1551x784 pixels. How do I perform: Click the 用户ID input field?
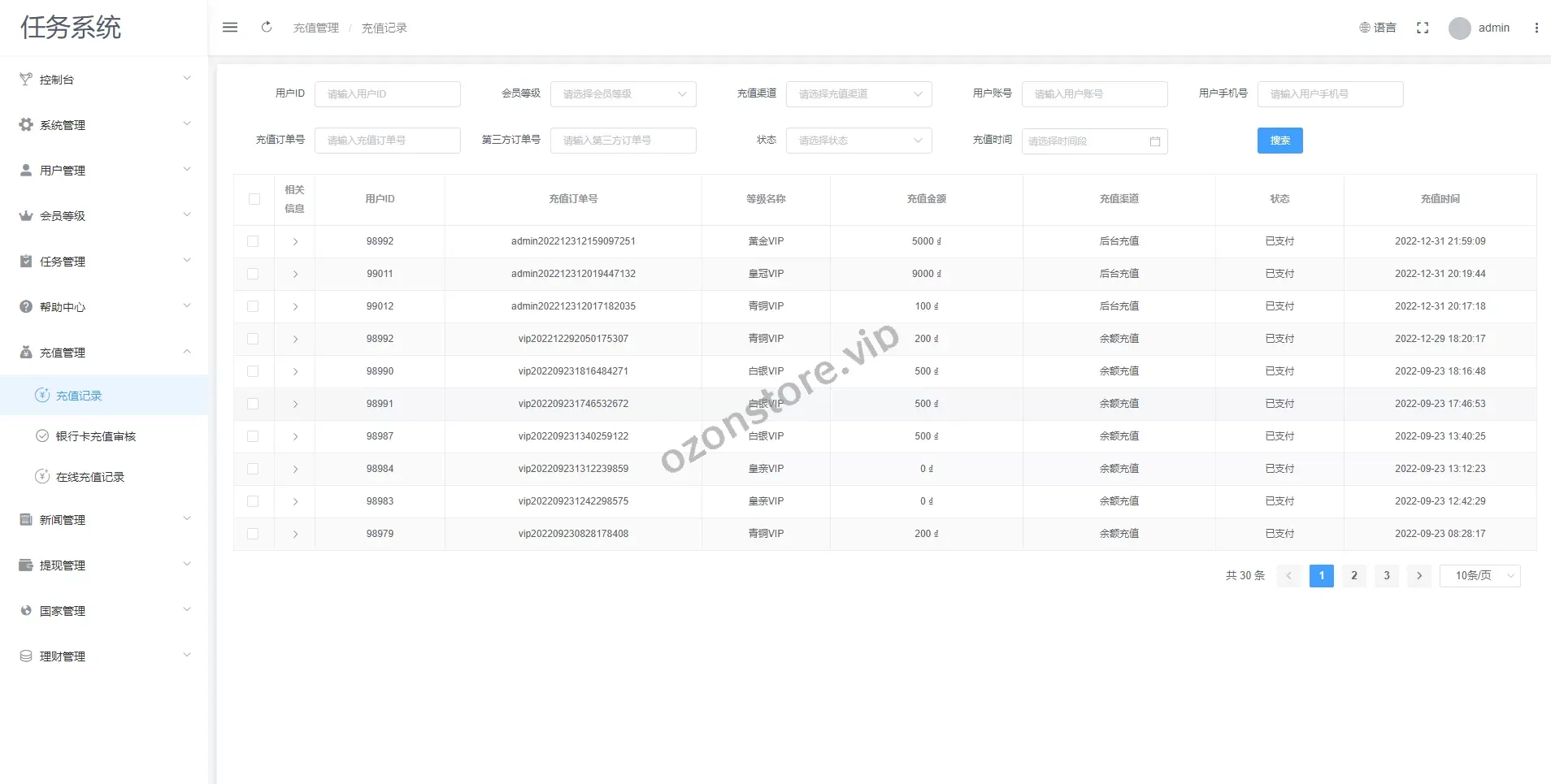tap(387, 94)
